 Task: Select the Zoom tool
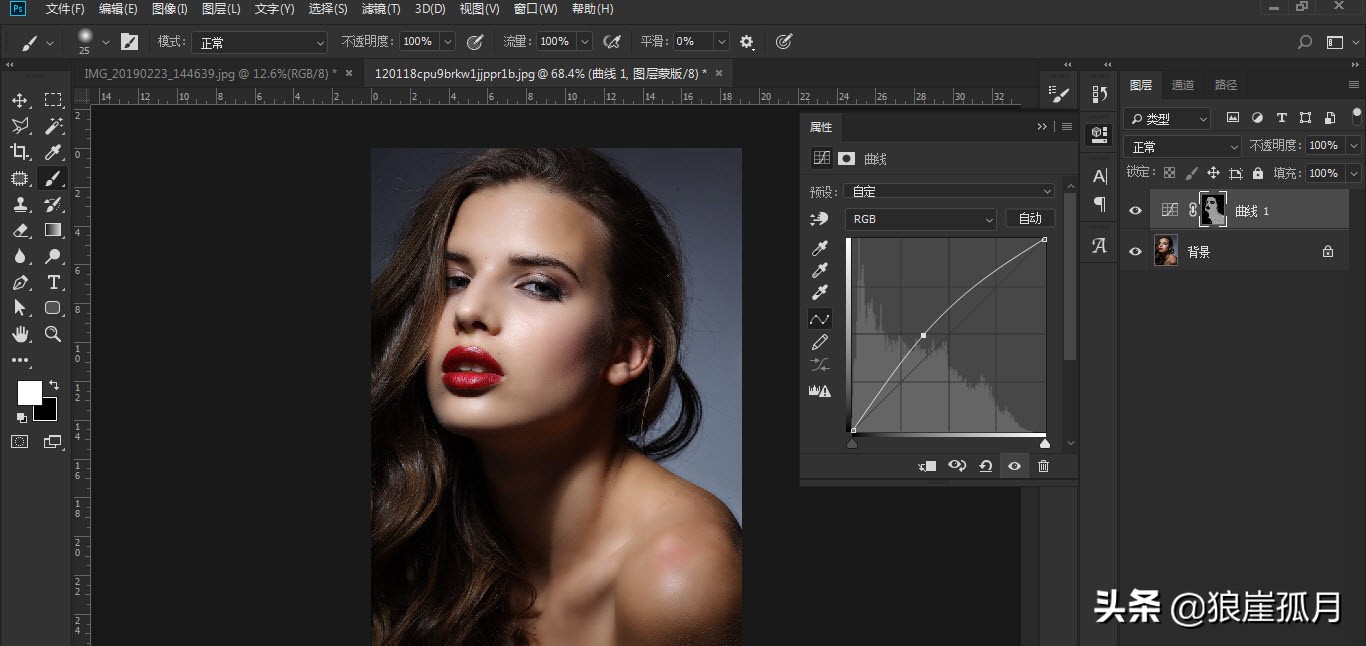pyautogui.click(x=53, y=334)
